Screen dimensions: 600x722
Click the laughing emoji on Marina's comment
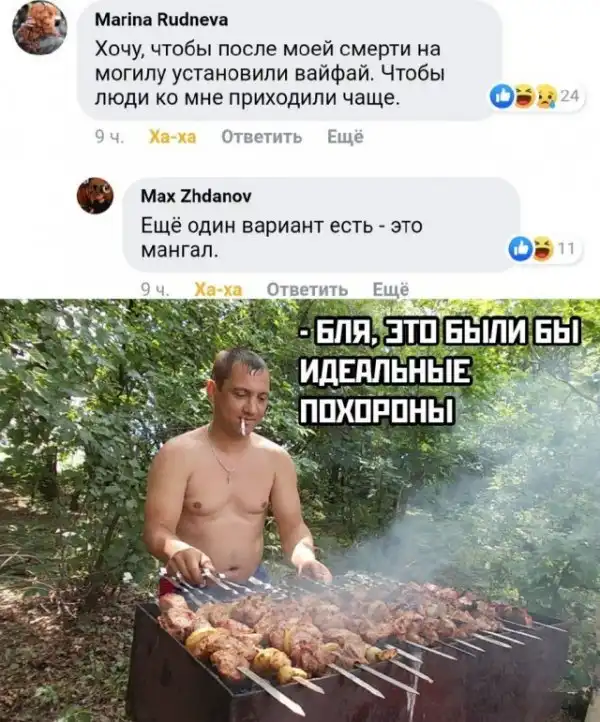tap(523, 96)
